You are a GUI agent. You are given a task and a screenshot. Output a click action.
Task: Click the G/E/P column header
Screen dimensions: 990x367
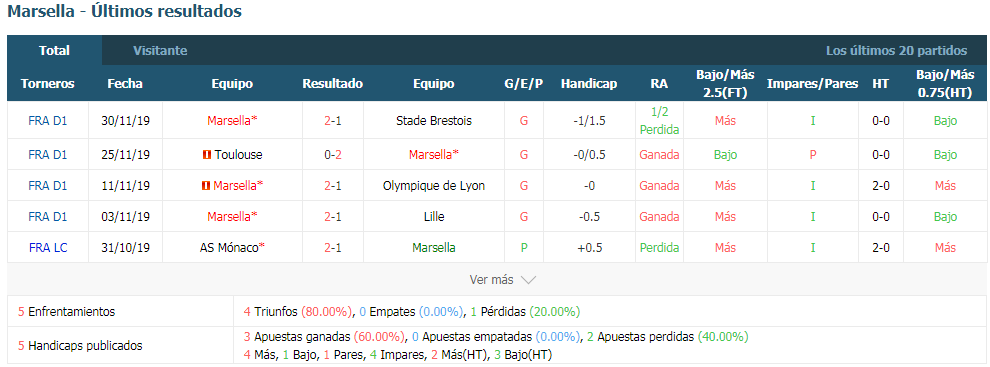(x=524, y=83)
